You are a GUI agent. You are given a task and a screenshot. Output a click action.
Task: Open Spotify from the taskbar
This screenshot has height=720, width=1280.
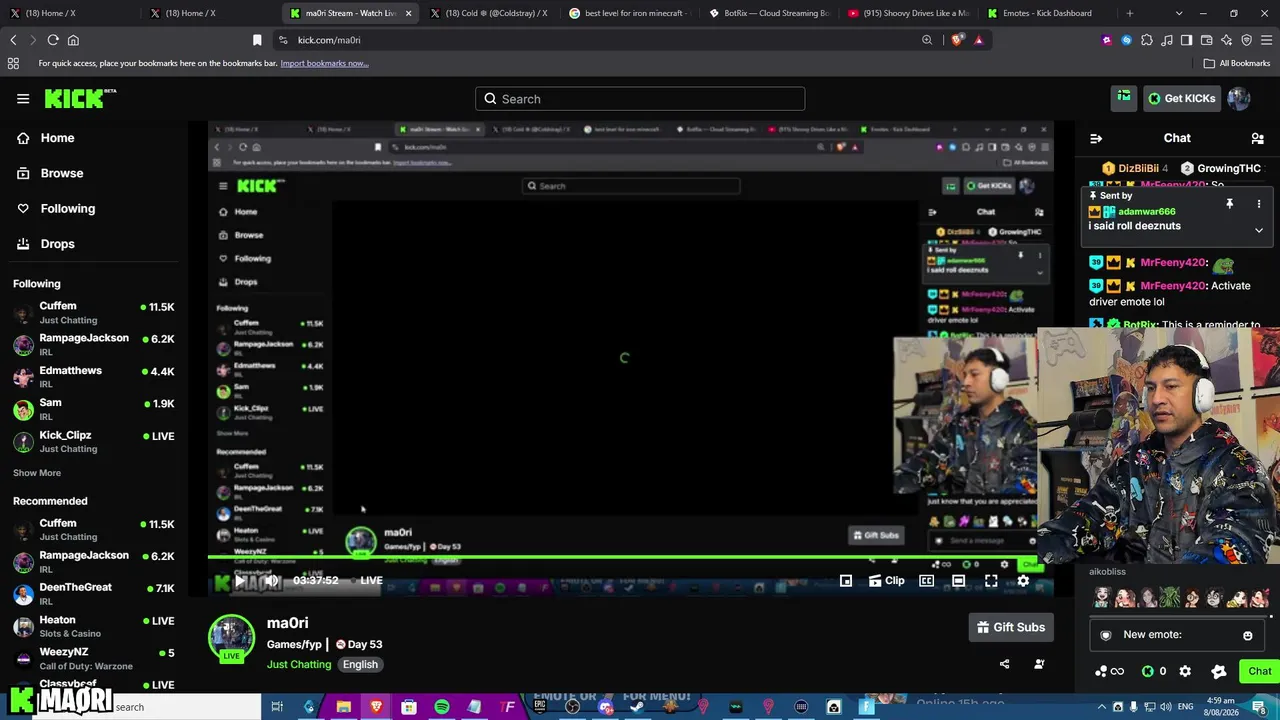click(441, 707)
